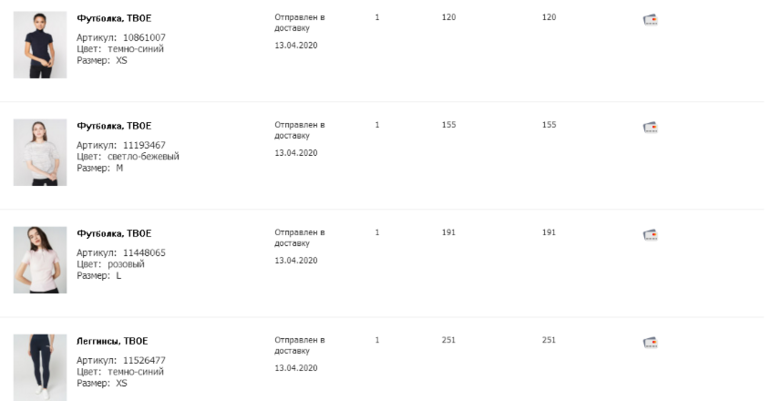
Task: Open thumbnail of dark-blue leggings
Action: click(40, 367)
